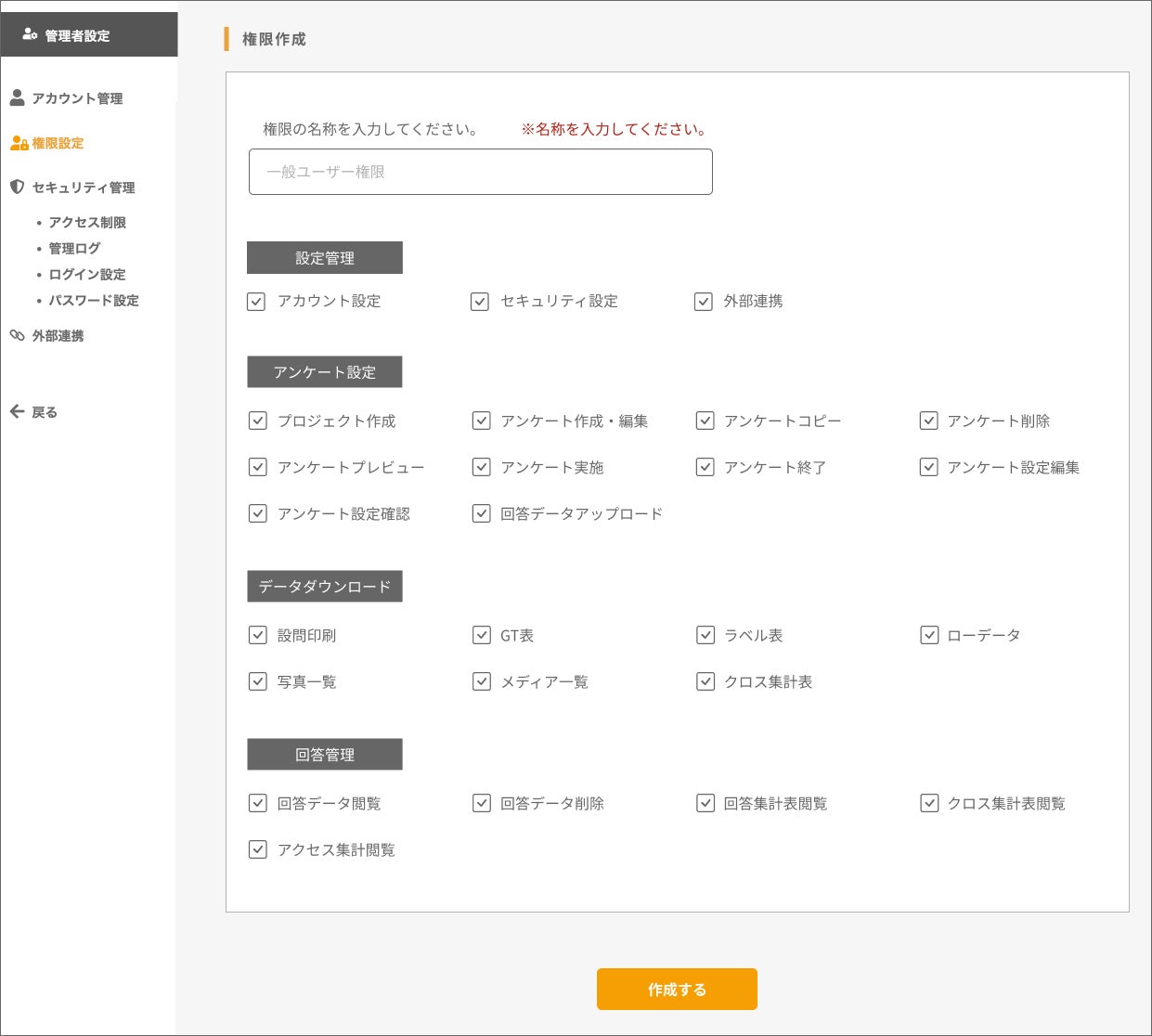Toggle the アンケート削除 checkbox
The width and height of the screenshot is (1152, 1036).
pyautogui.click(x=928, y=421)
